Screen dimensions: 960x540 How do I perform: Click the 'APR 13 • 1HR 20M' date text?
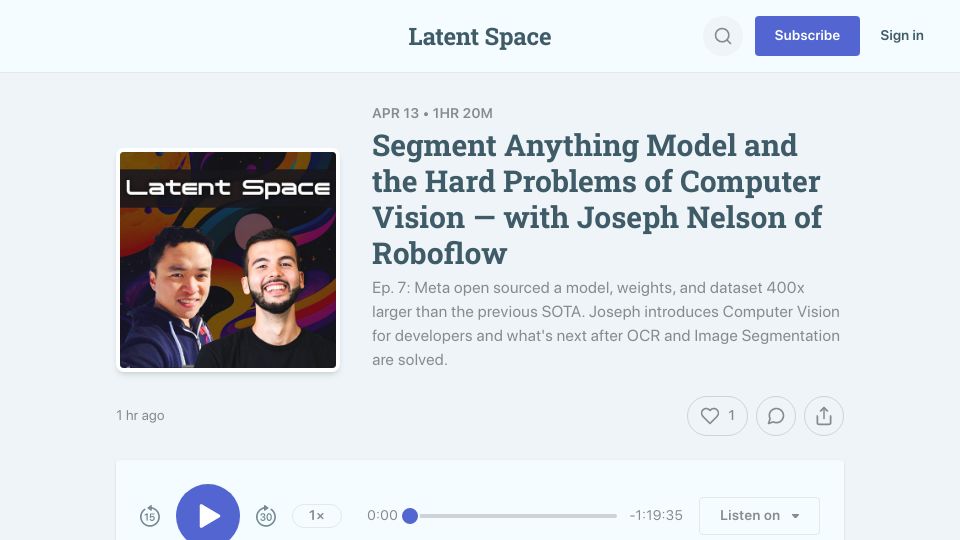pos(432,113)
